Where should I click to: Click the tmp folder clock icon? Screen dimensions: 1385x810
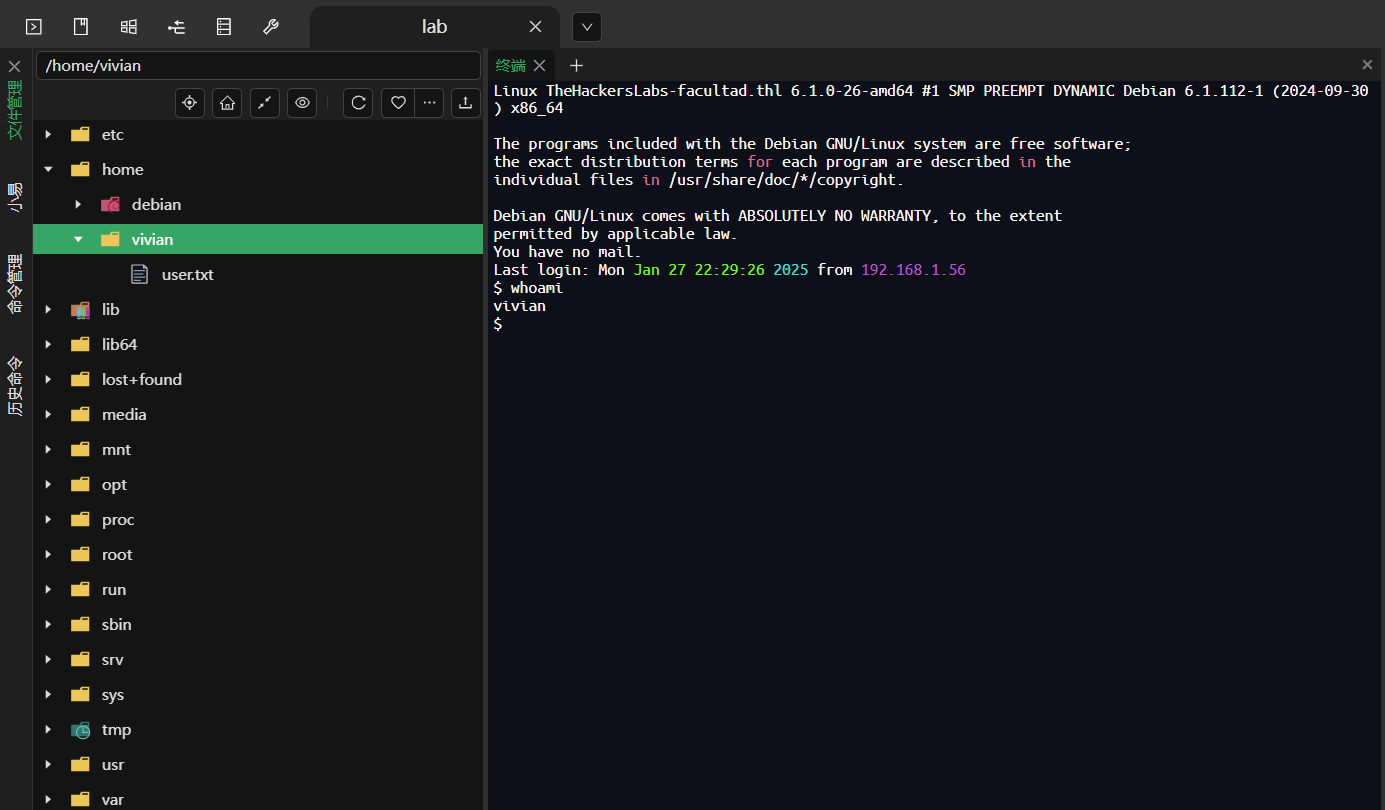click(x=81, y=730)
